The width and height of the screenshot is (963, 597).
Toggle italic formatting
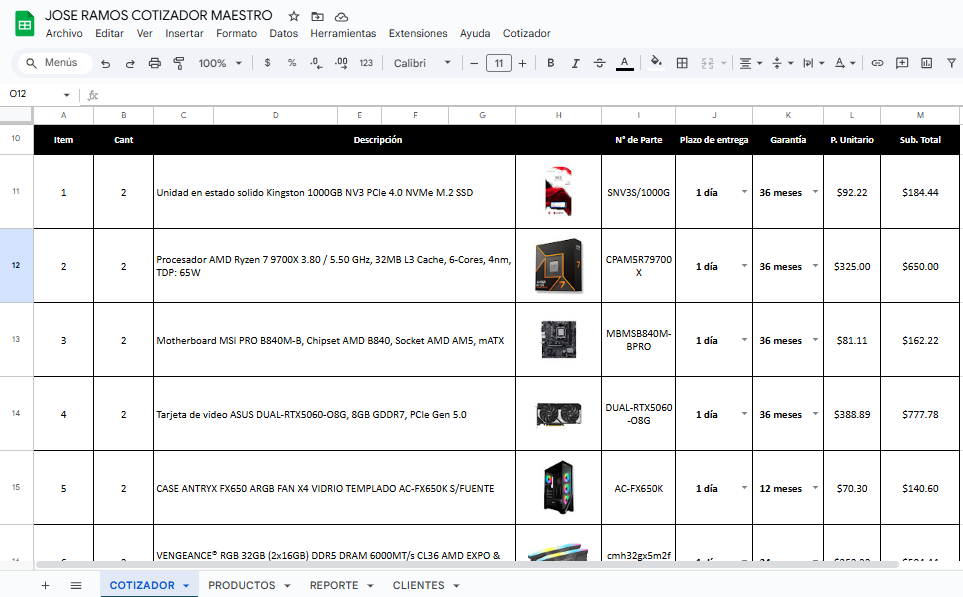pos(575,63)
